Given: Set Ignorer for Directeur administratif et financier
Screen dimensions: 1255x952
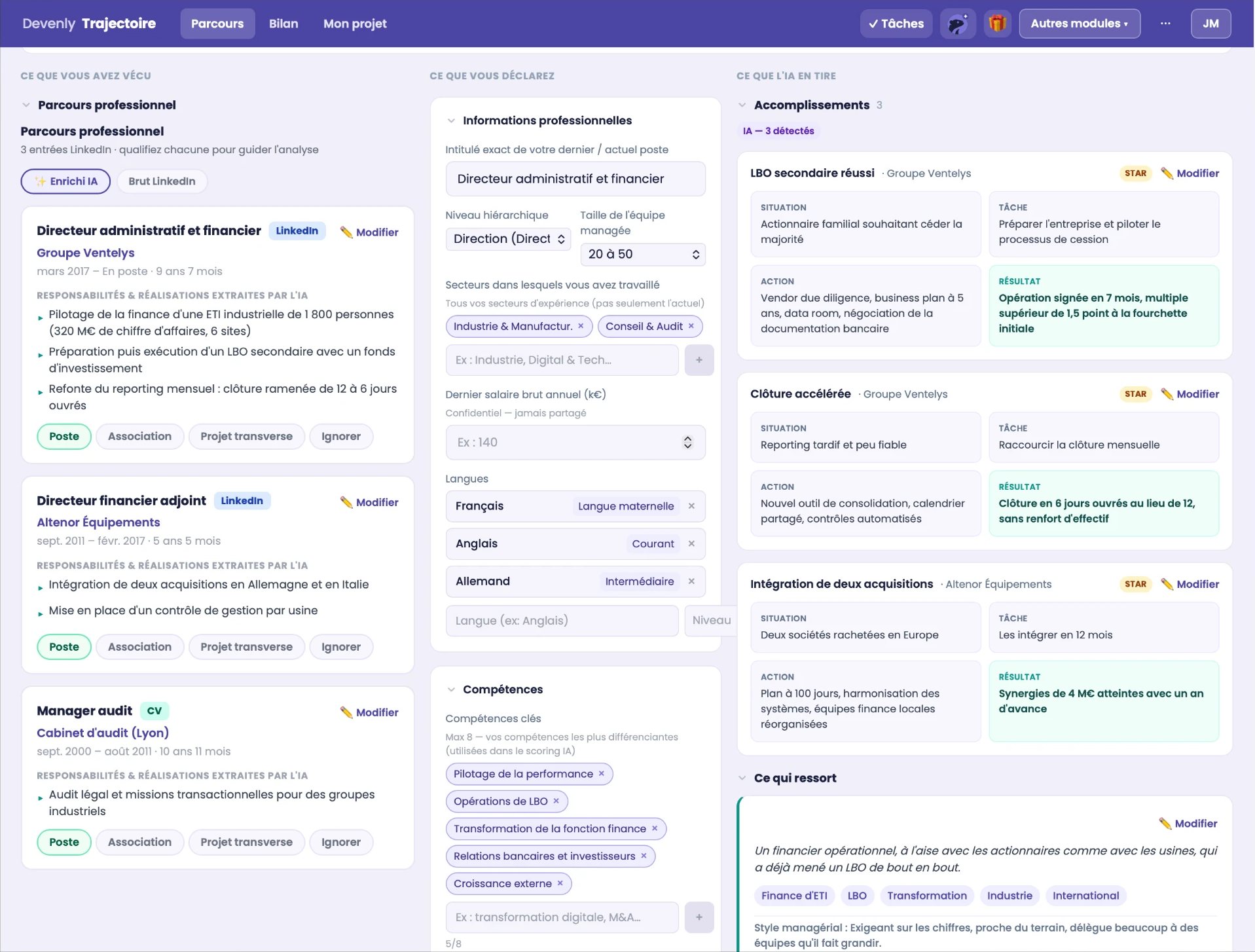Looking at the screenshot, I should click(x=340, y=437).
